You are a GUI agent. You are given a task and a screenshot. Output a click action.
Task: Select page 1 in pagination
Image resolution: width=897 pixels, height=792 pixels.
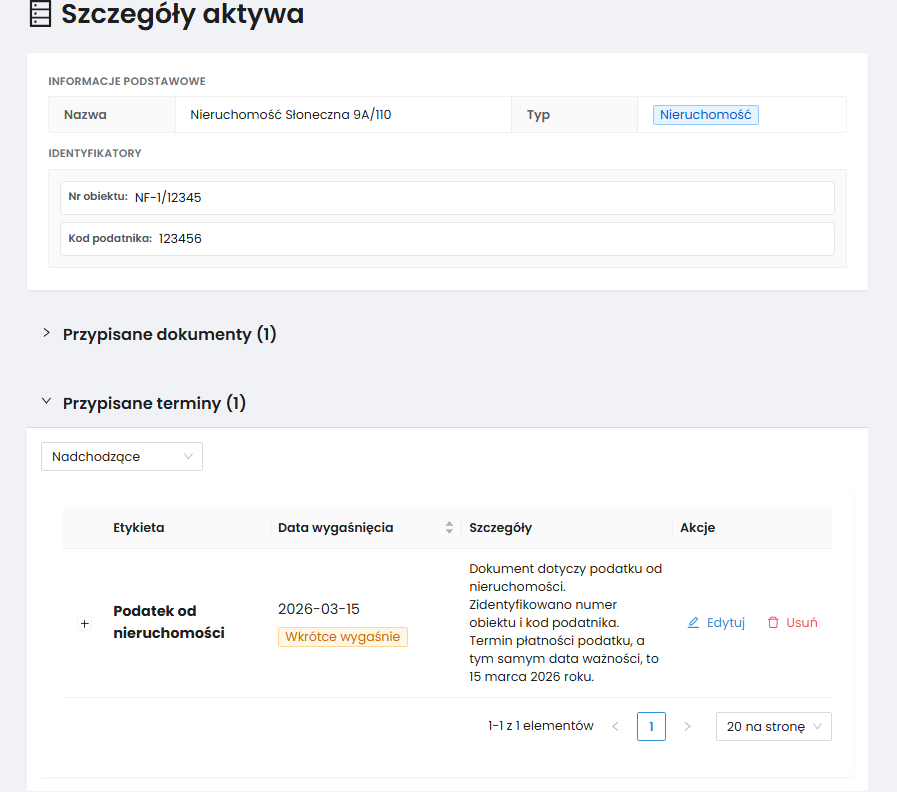pos(651,726)
